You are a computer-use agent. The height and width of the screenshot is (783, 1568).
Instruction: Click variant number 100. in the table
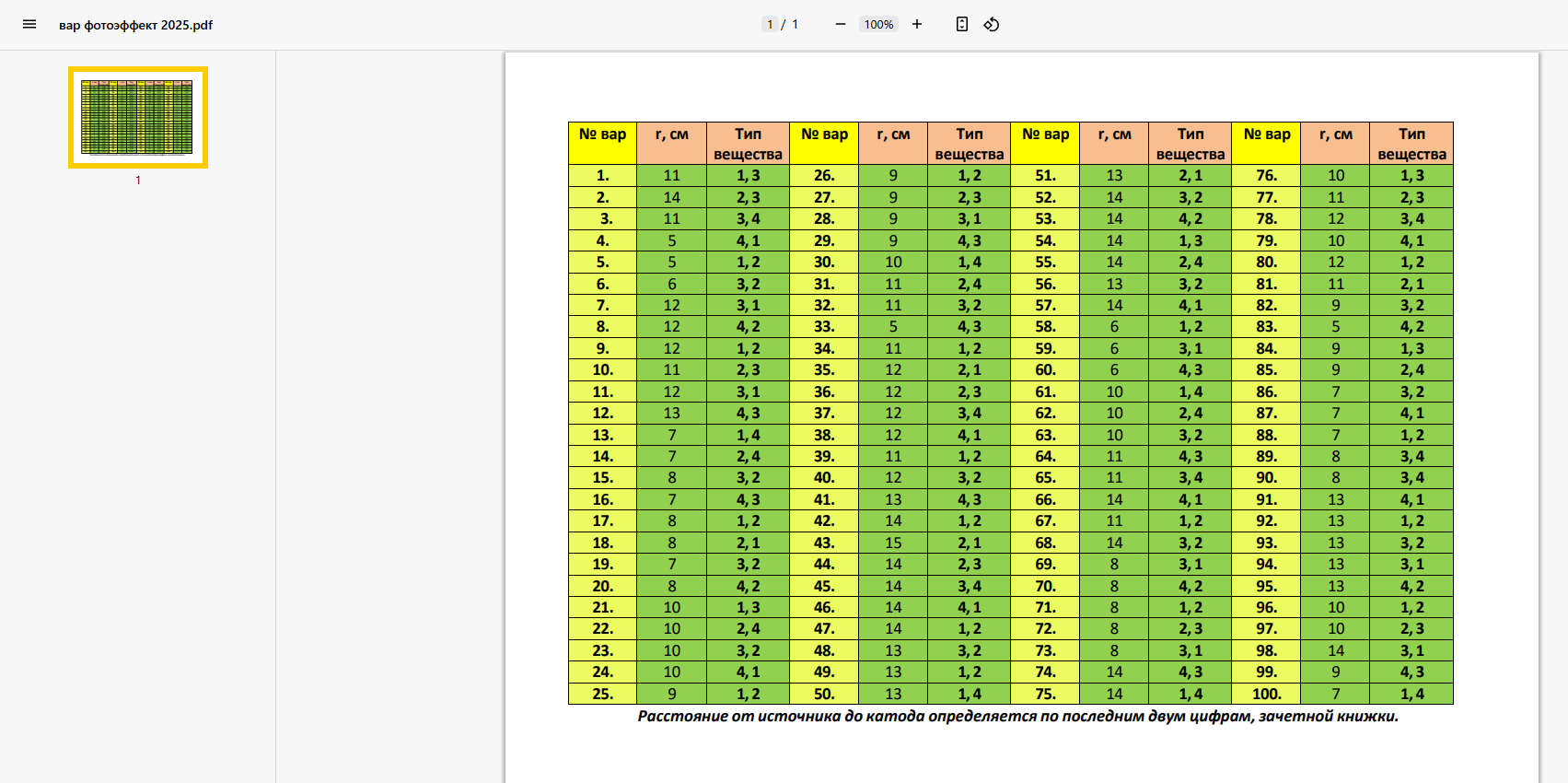point(1266,694)
